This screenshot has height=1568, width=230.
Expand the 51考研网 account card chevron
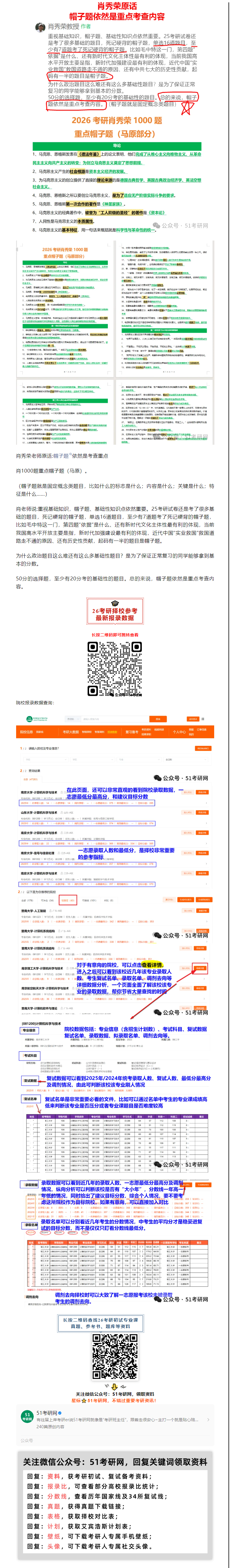(x=207, y=1420)
